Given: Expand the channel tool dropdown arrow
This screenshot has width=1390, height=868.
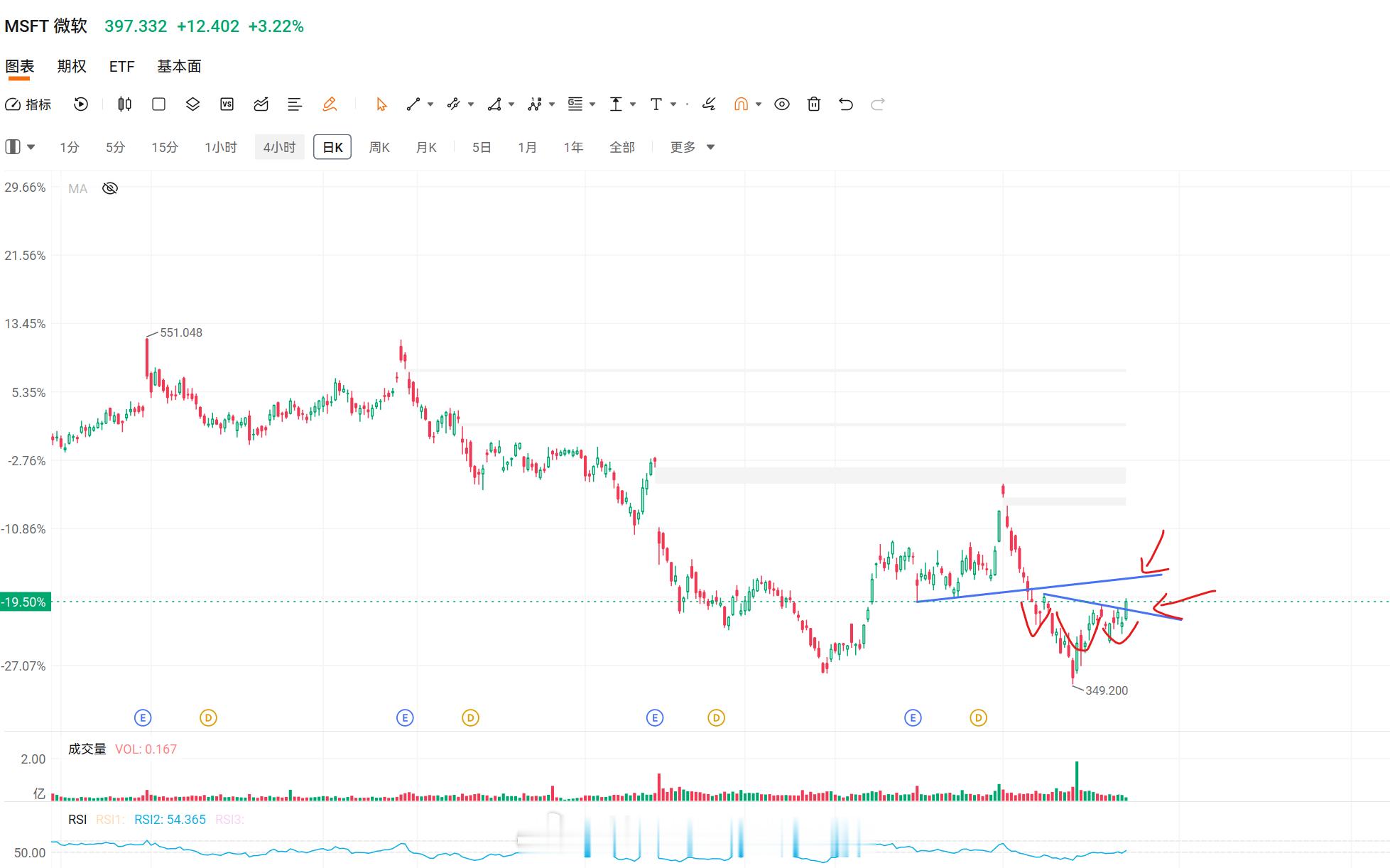Looking at the screenshot, I should click(471, 104).
